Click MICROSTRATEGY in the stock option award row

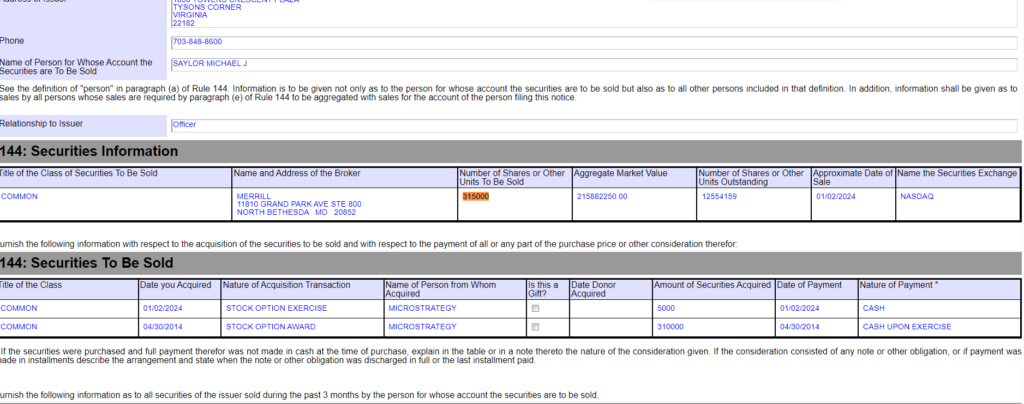422,326
